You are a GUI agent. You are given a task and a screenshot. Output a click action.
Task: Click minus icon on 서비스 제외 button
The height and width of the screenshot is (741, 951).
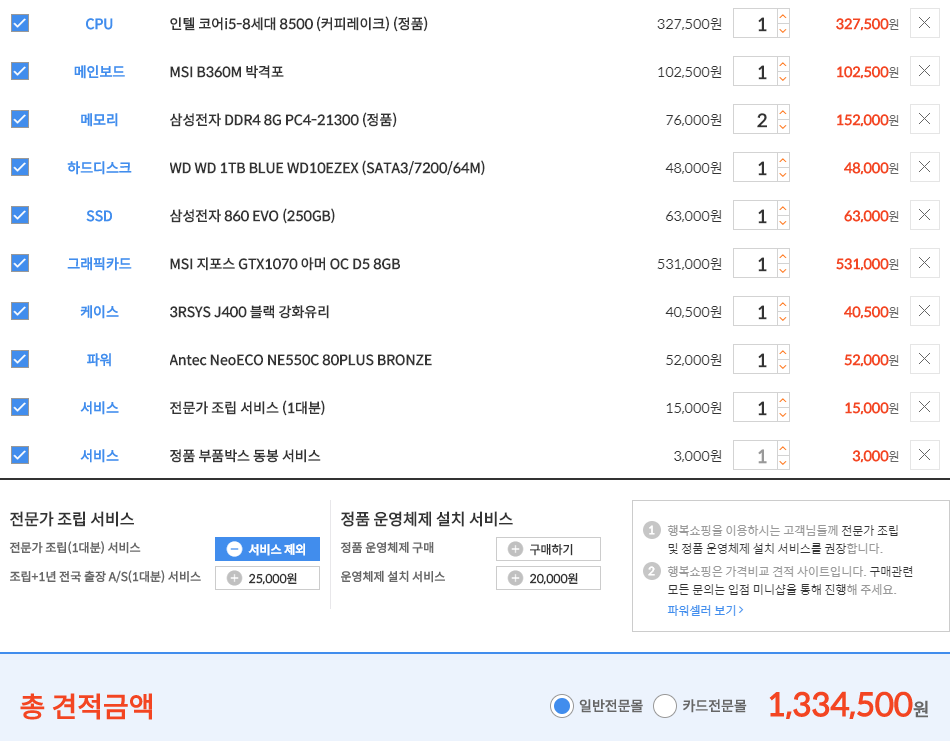point(234,549)
